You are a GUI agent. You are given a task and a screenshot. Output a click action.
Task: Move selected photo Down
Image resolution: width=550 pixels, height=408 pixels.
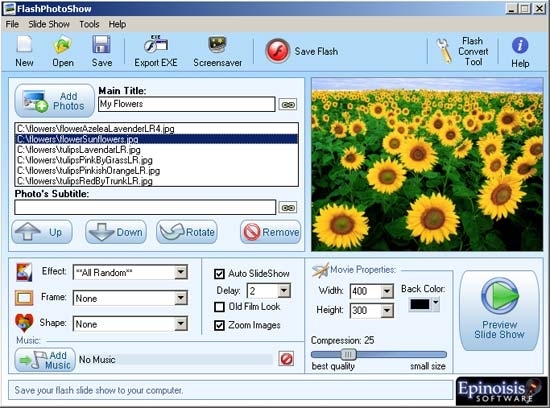[116, 232]
